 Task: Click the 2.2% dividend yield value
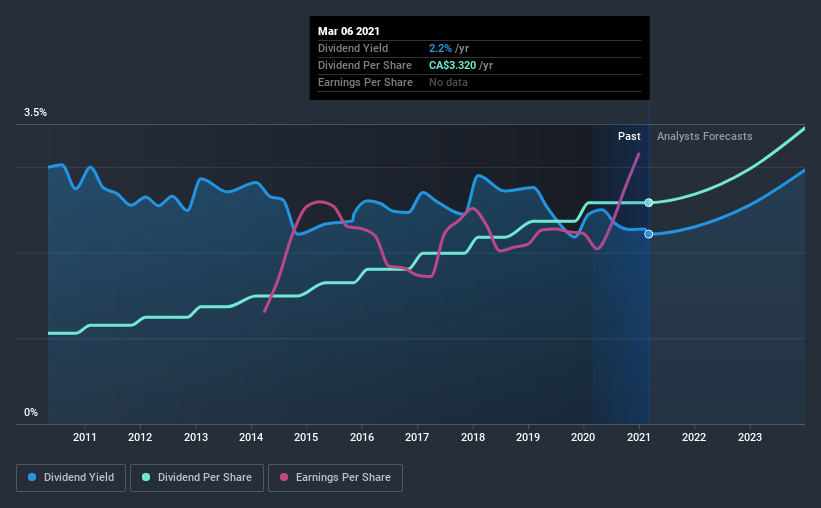coord(440,48)
